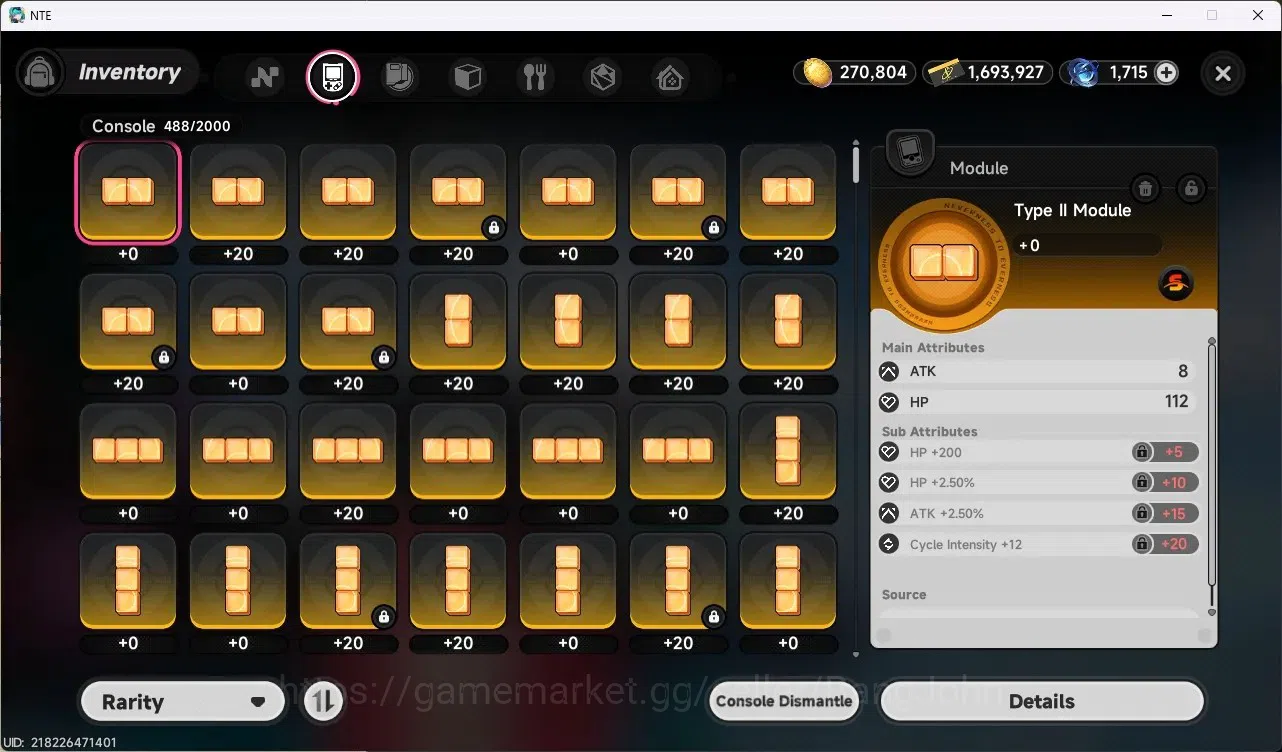
Task: Click the 1,715 crystal balance
Action: click(1129, 72)
